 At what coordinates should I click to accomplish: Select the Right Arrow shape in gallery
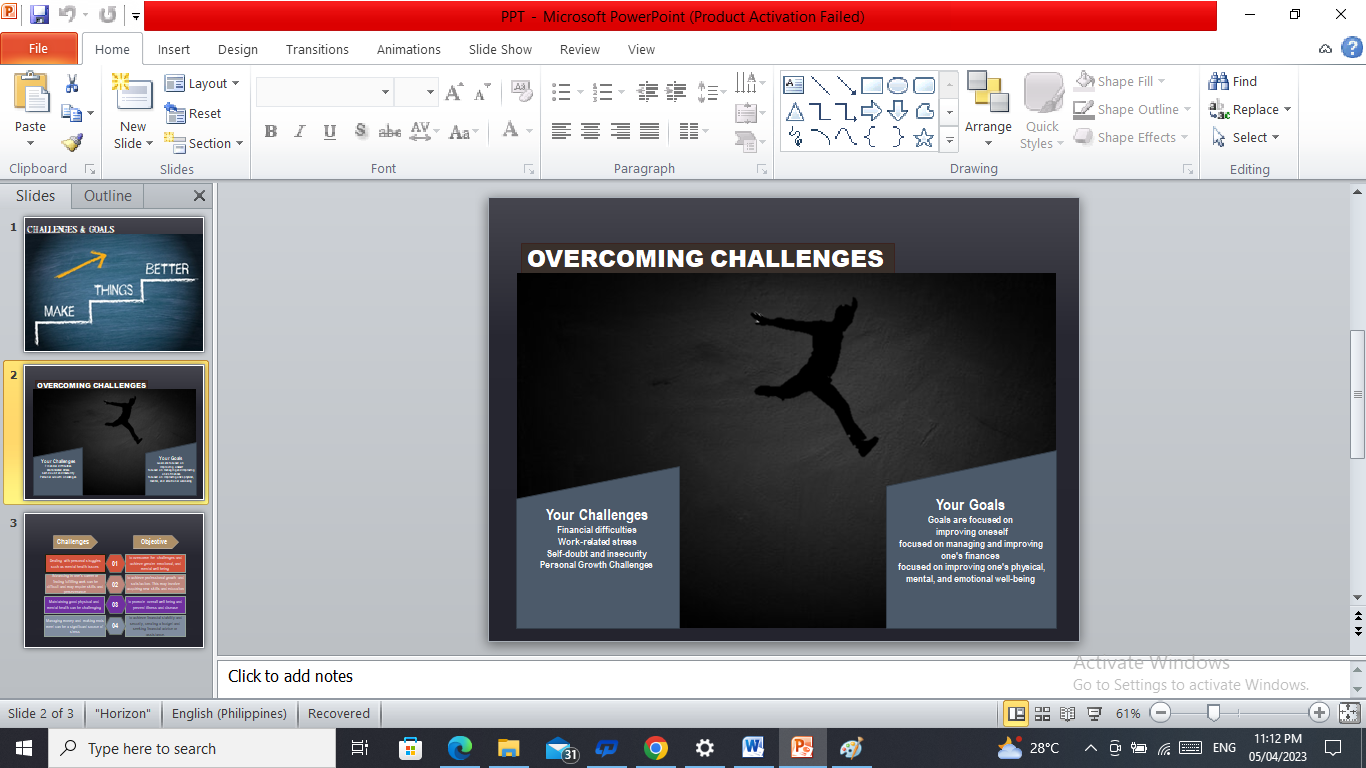point(872,111)
